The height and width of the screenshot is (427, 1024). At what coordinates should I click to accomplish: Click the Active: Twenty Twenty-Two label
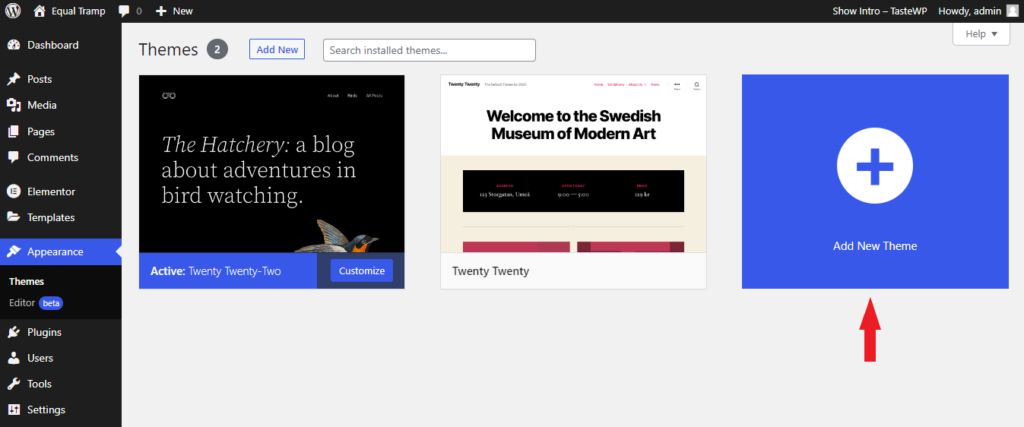pos(216,271)
